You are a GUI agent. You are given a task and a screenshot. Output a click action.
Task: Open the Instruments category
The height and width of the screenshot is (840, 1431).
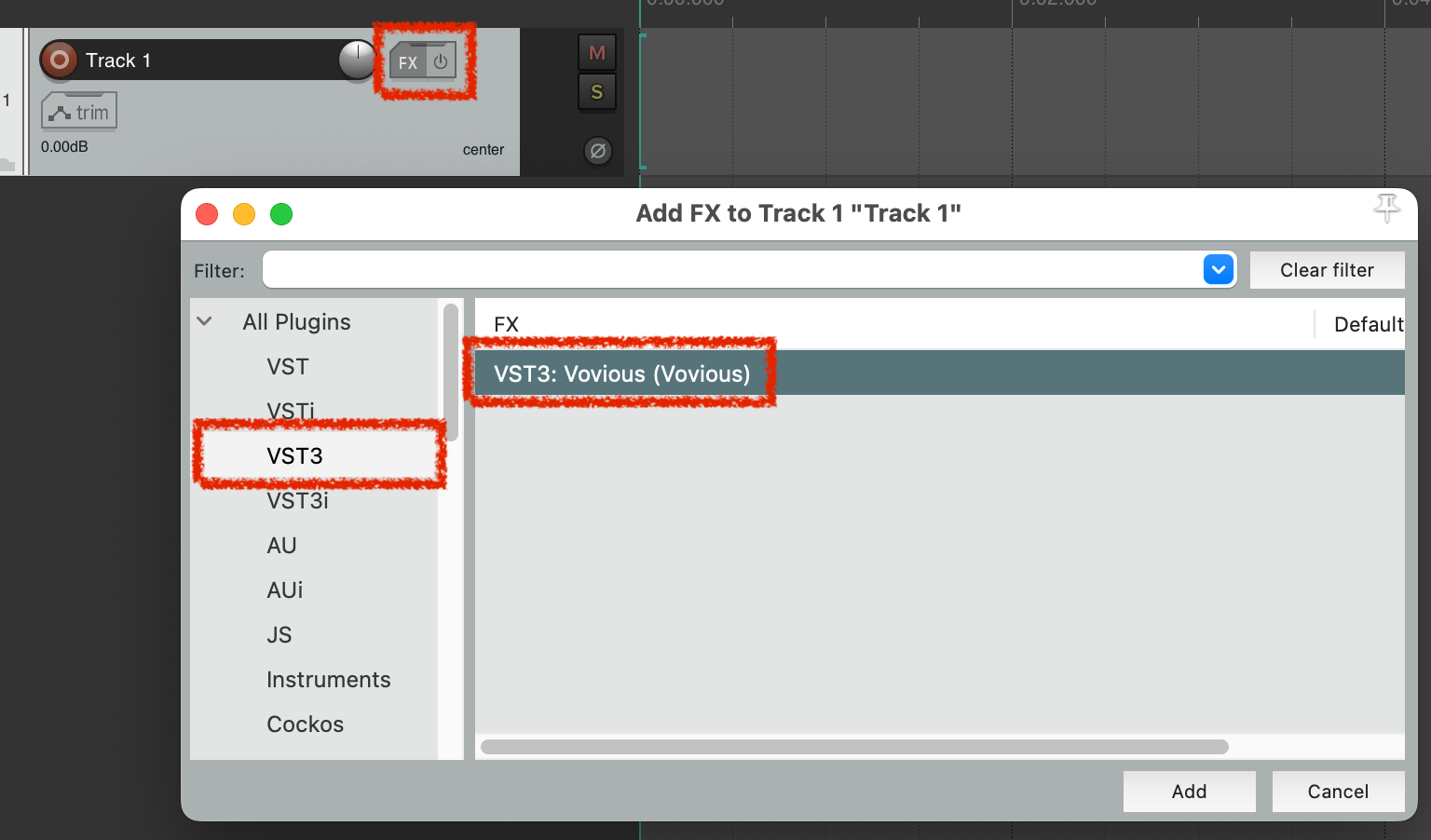pyautogui.click(x=328, y=680)
